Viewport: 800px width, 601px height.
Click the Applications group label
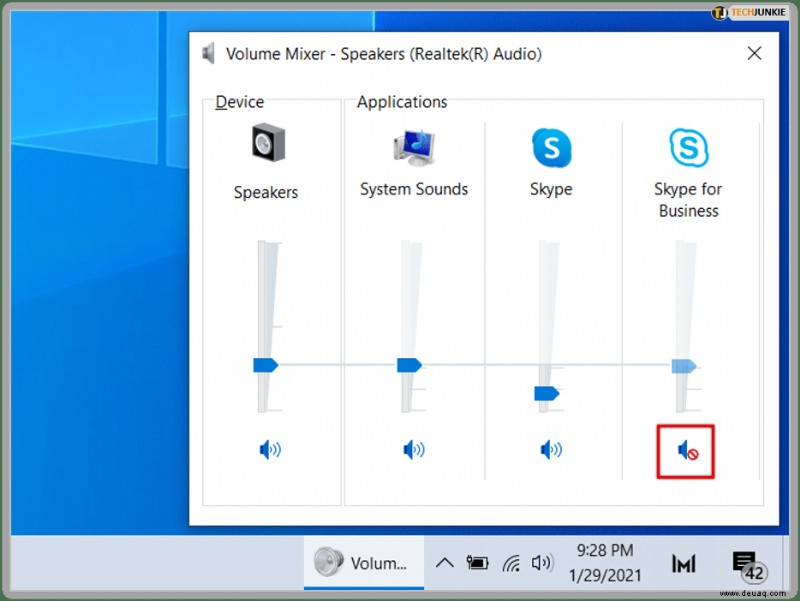click(402, 102)
